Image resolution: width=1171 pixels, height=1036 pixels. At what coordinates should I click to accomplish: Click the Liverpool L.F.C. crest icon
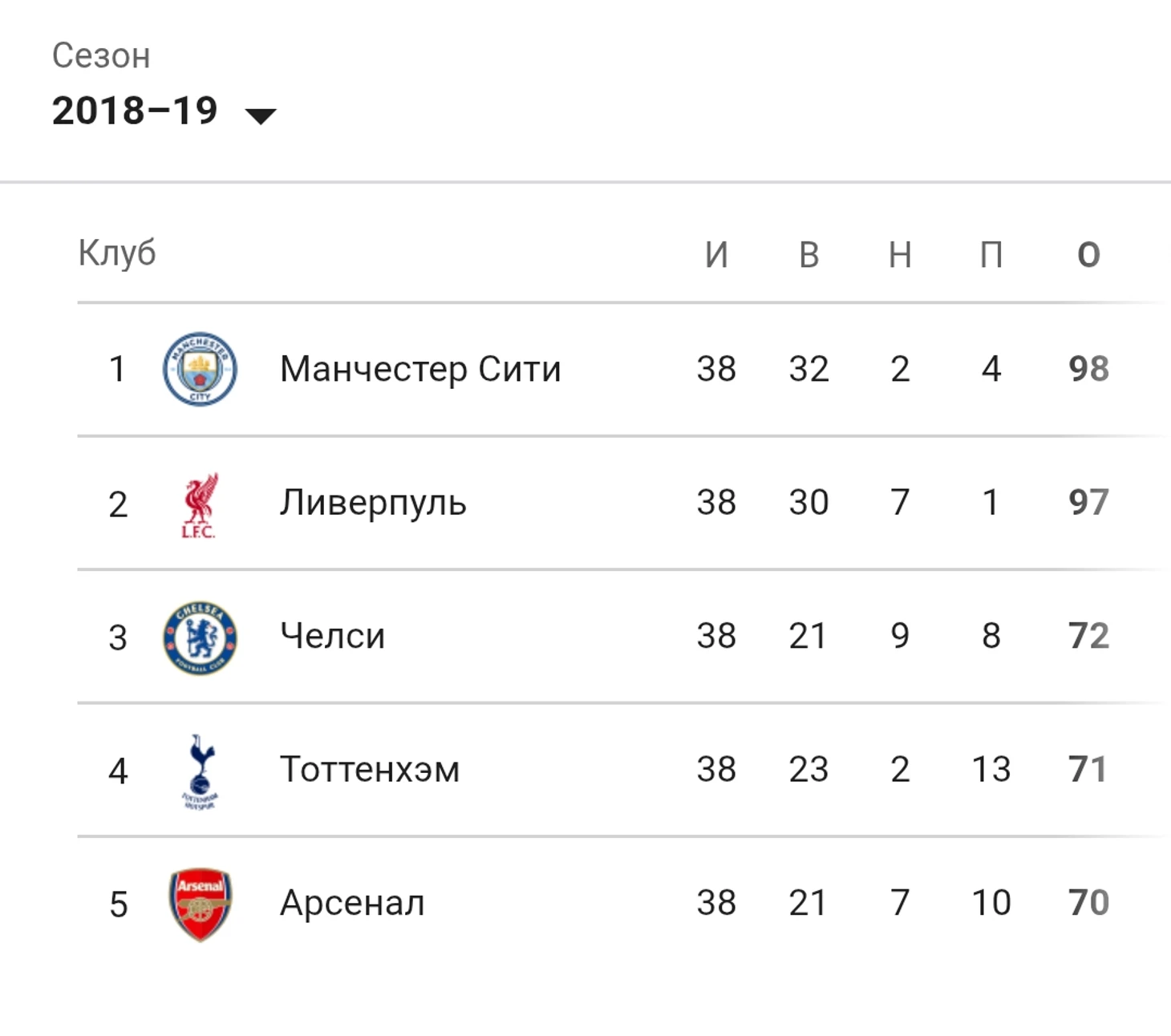200,505
